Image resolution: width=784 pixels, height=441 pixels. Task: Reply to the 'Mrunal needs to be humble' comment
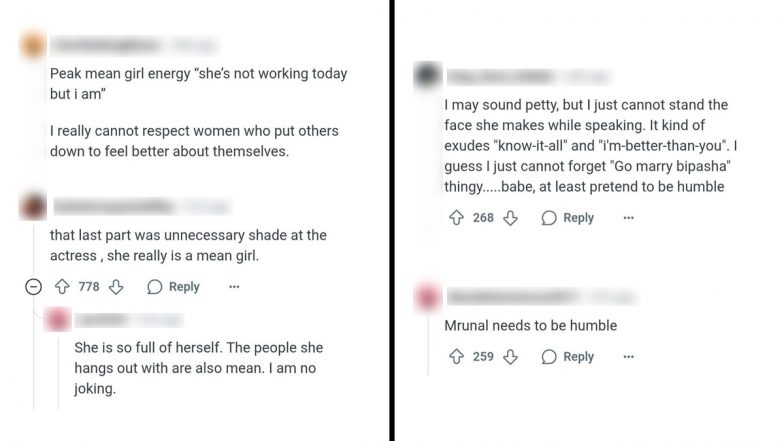pos(568,356)
